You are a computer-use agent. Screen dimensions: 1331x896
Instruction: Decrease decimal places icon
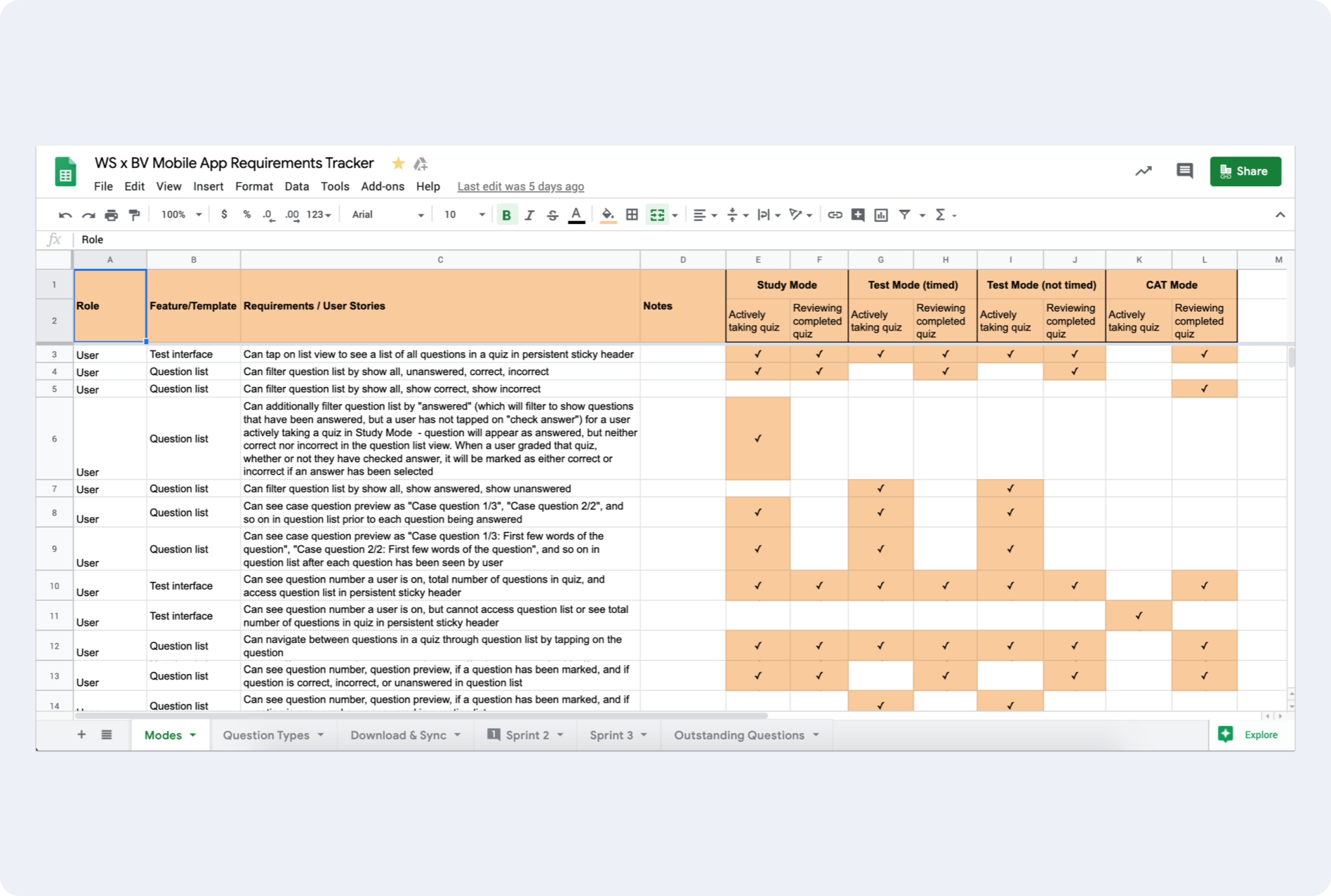[268, 215]
